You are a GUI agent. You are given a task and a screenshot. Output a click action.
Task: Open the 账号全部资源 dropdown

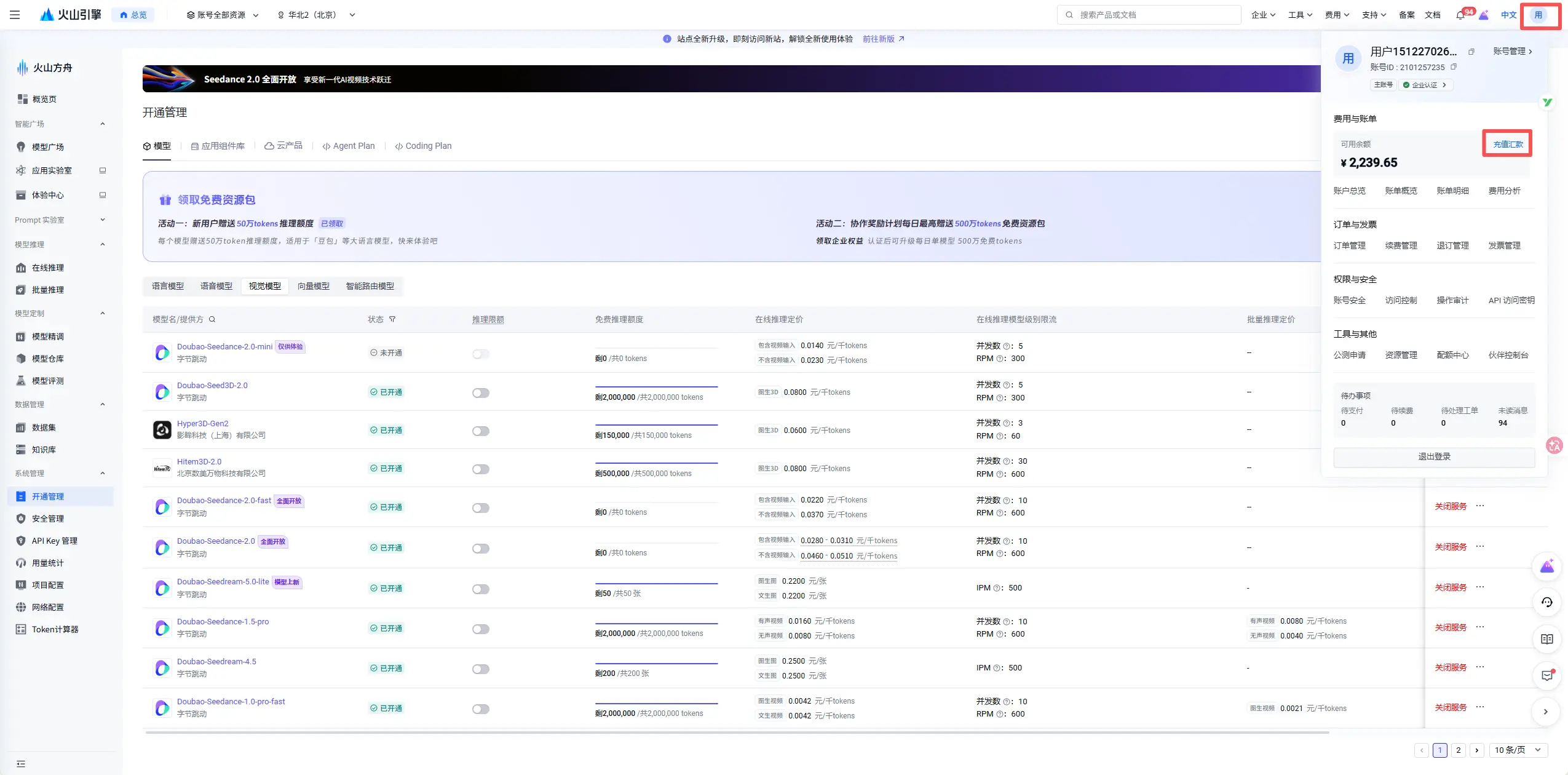point(223,15)
